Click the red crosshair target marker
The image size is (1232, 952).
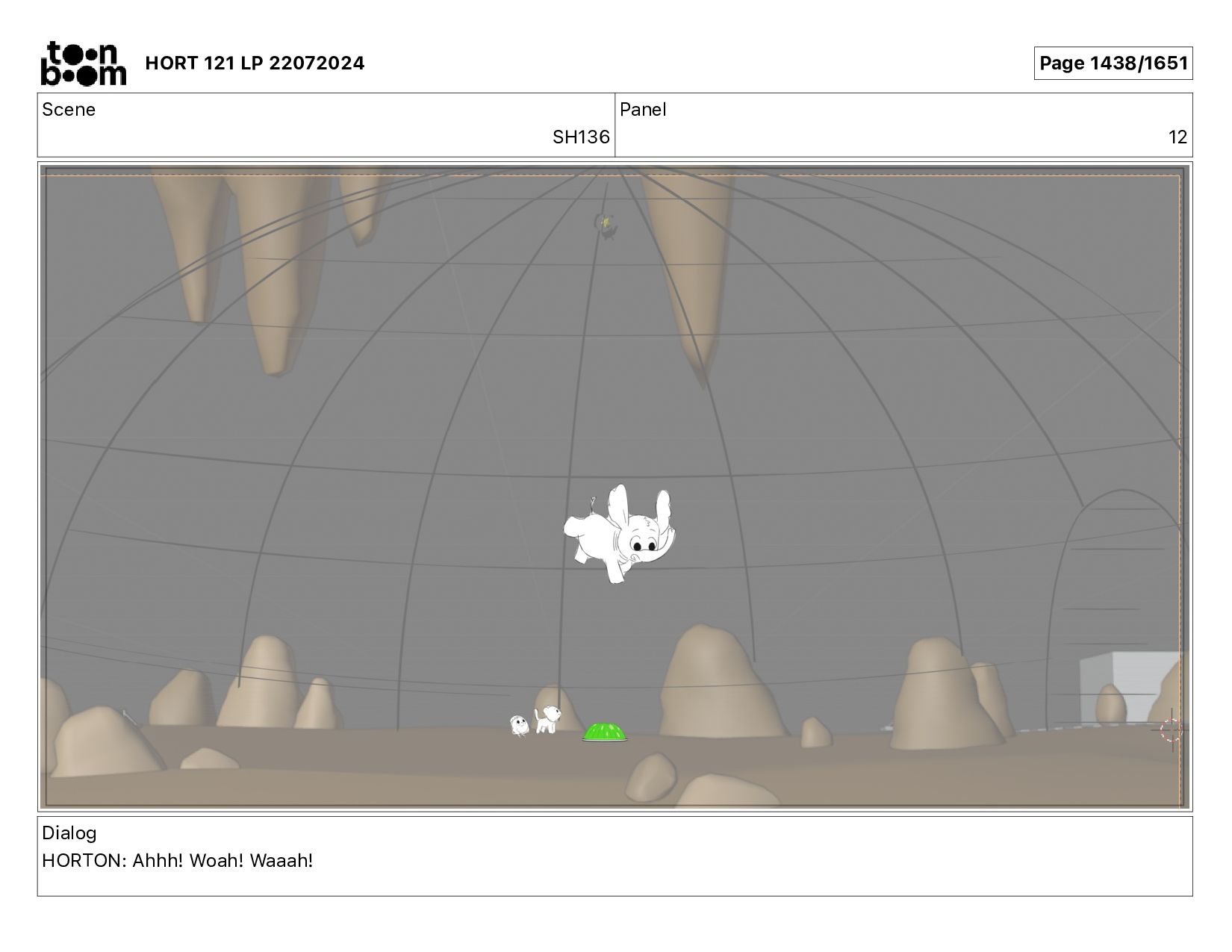[1172, 730]
